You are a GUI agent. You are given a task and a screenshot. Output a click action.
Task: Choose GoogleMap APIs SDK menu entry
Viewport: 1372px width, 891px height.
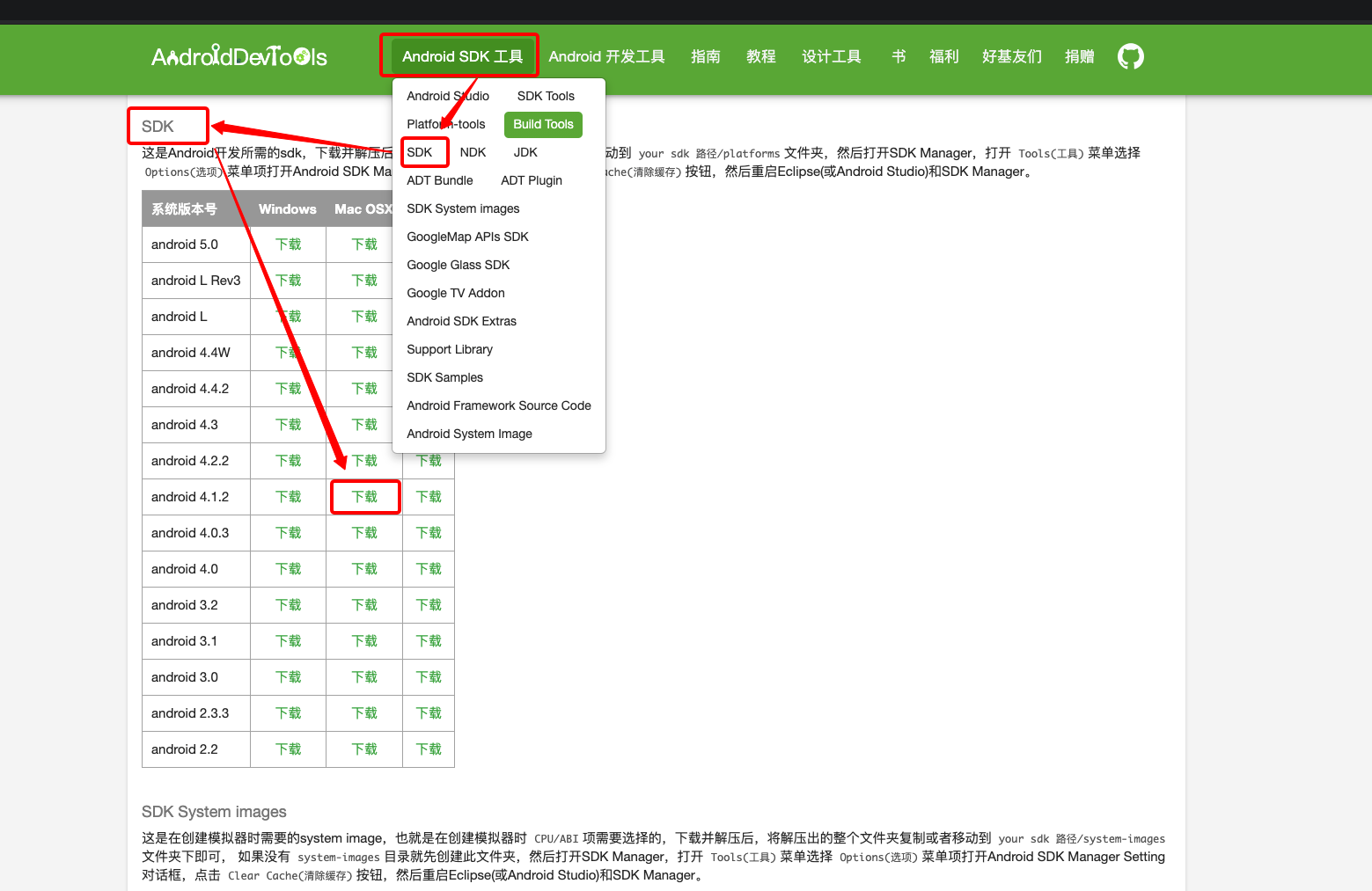pos(467,237)
